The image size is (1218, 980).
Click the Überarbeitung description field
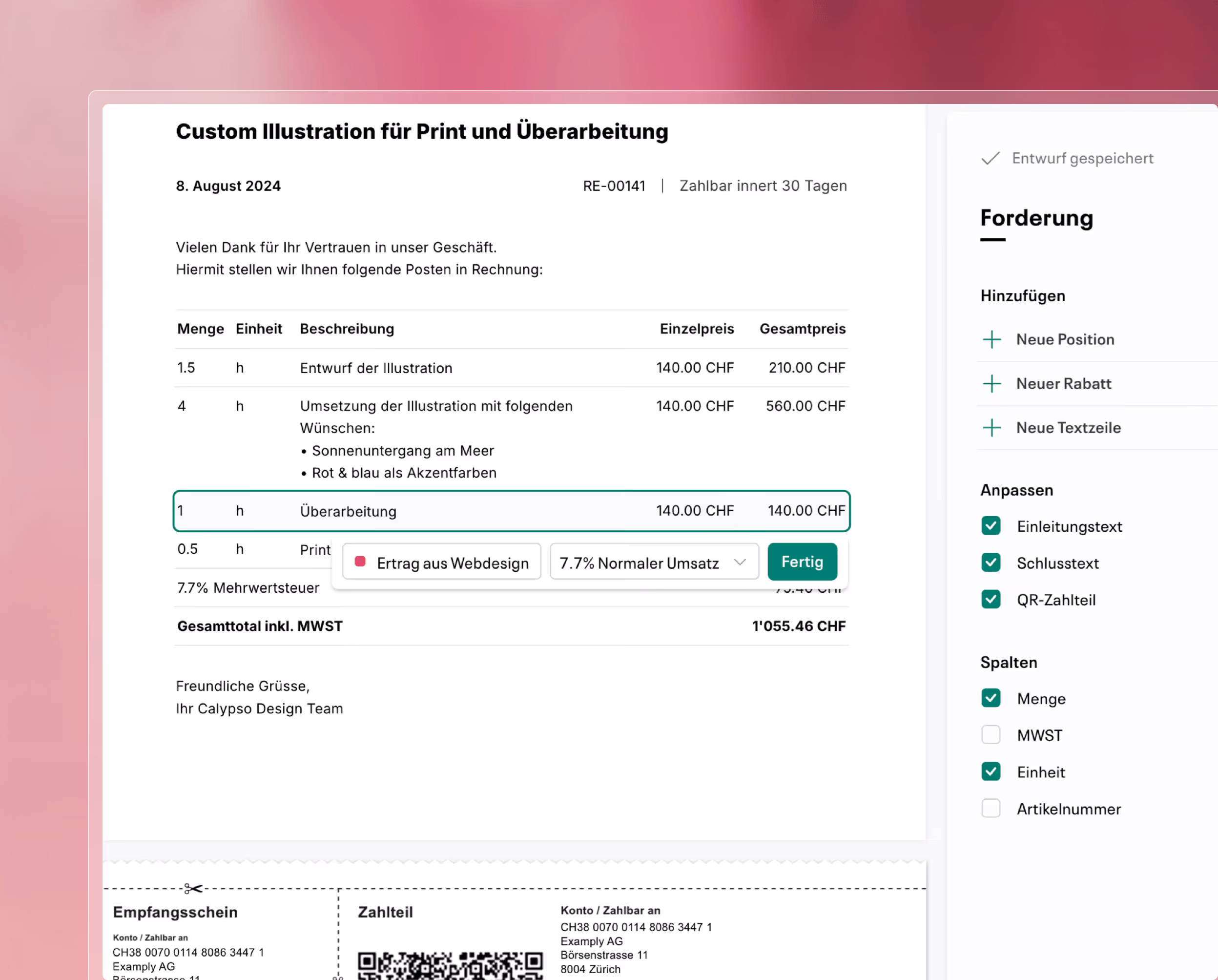[348, 511]
